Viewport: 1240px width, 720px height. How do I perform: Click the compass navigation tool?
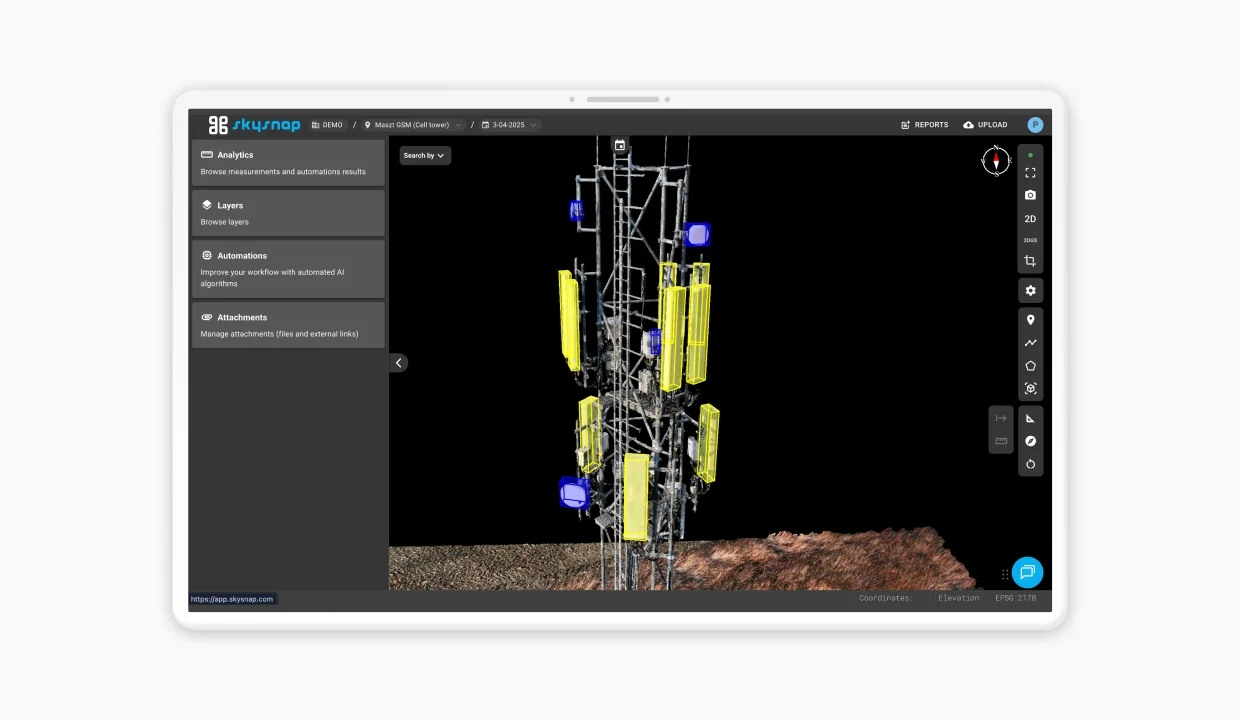click(x=1030, y=441)
